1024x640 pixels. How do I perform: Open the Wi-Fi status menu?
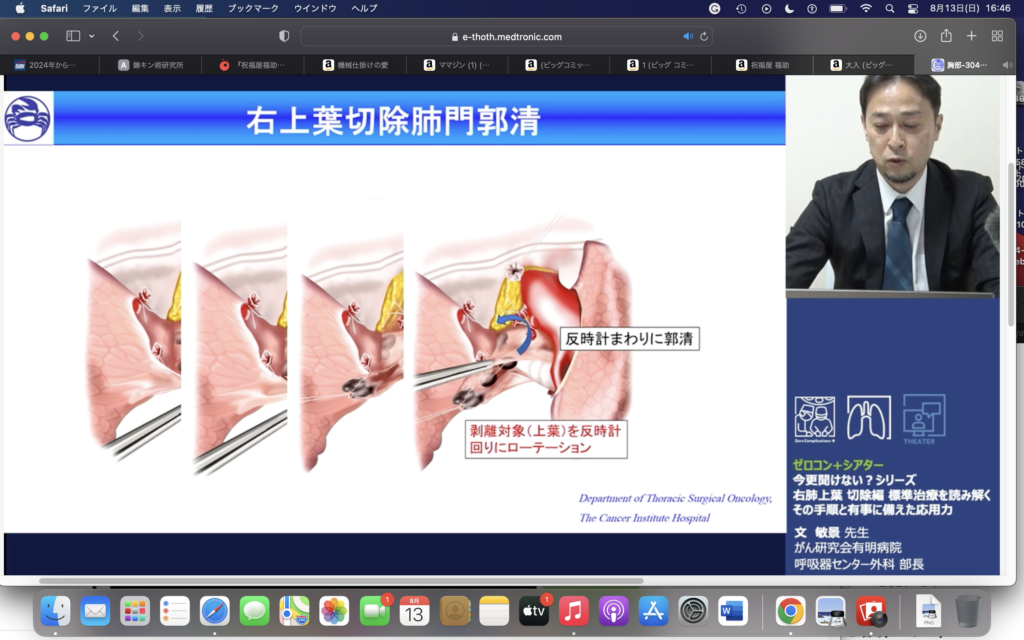coord(865,8)
